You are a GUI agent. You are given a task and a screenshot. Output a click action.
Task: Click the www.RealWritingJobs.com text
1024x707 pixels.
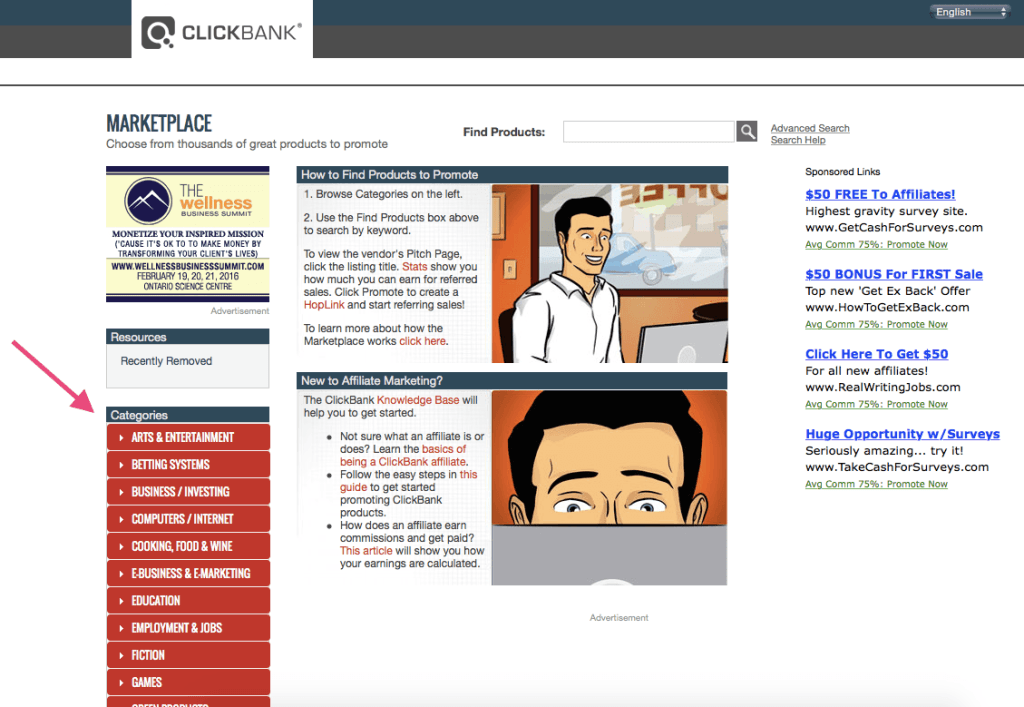point(883,387)
